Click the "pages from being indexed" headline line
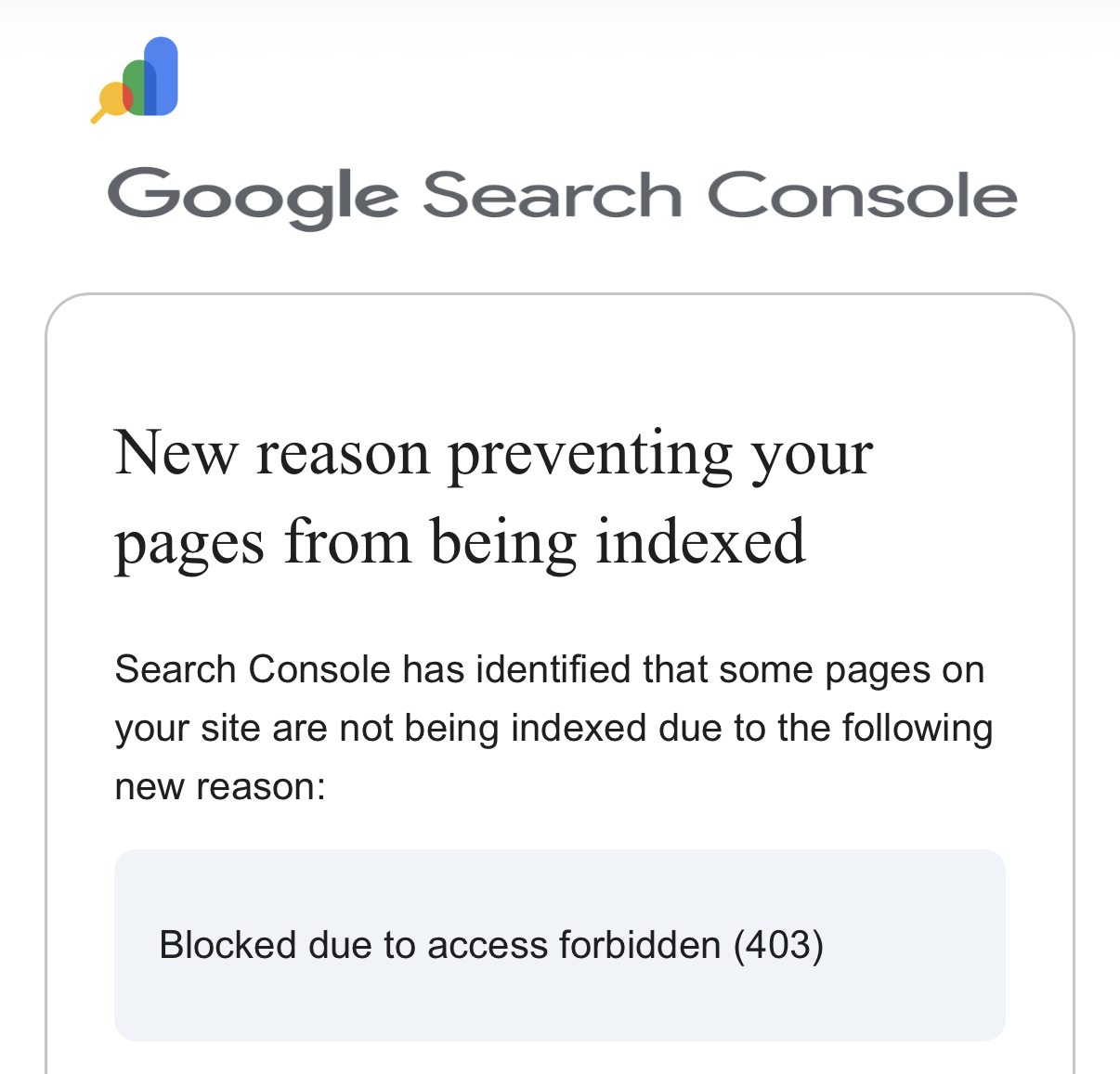The width and height of the screenshot is (1120, 1074). pos(460,543)
